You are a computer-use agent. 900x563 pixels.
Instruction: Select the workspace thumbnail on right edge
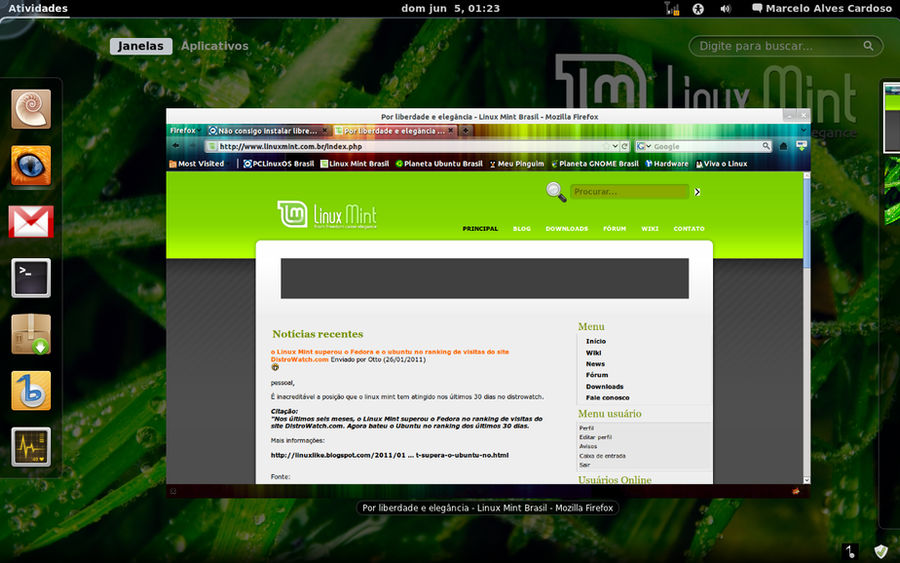(x=891, y=118)
